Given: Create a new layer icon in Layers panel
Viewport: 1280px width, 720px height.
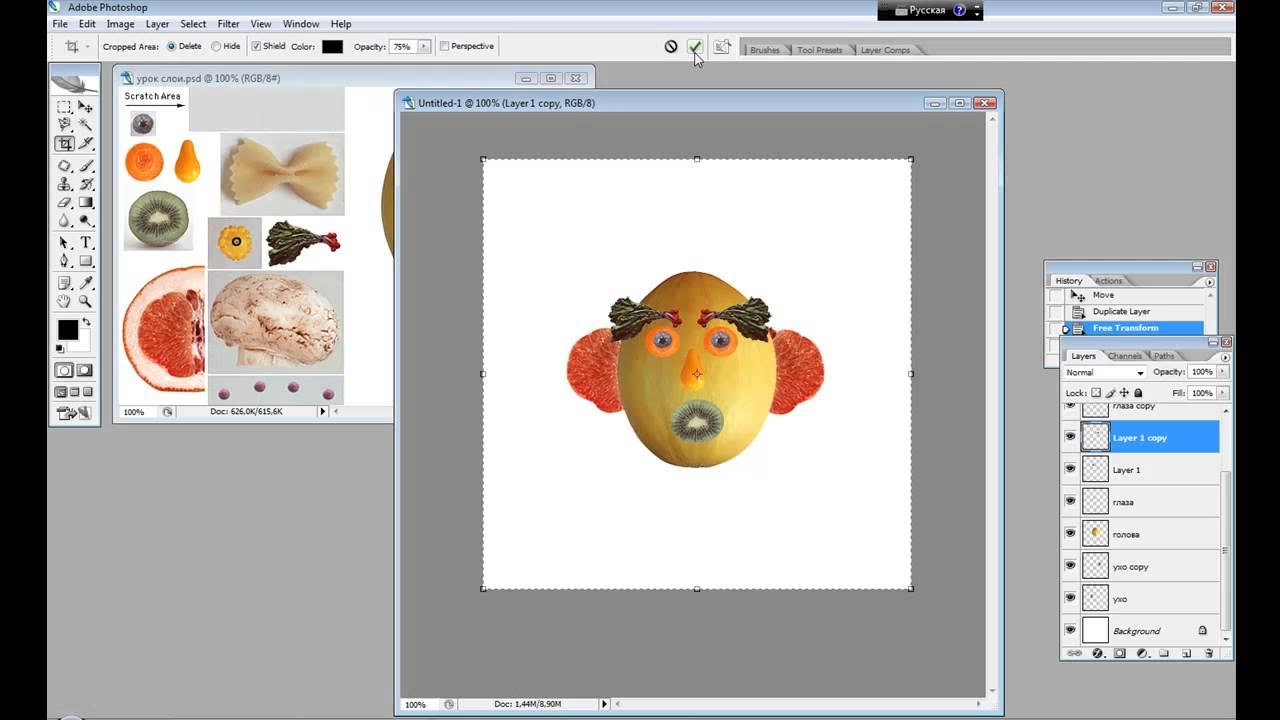Looking at the screenshot, I should [x=1186, y=653].
